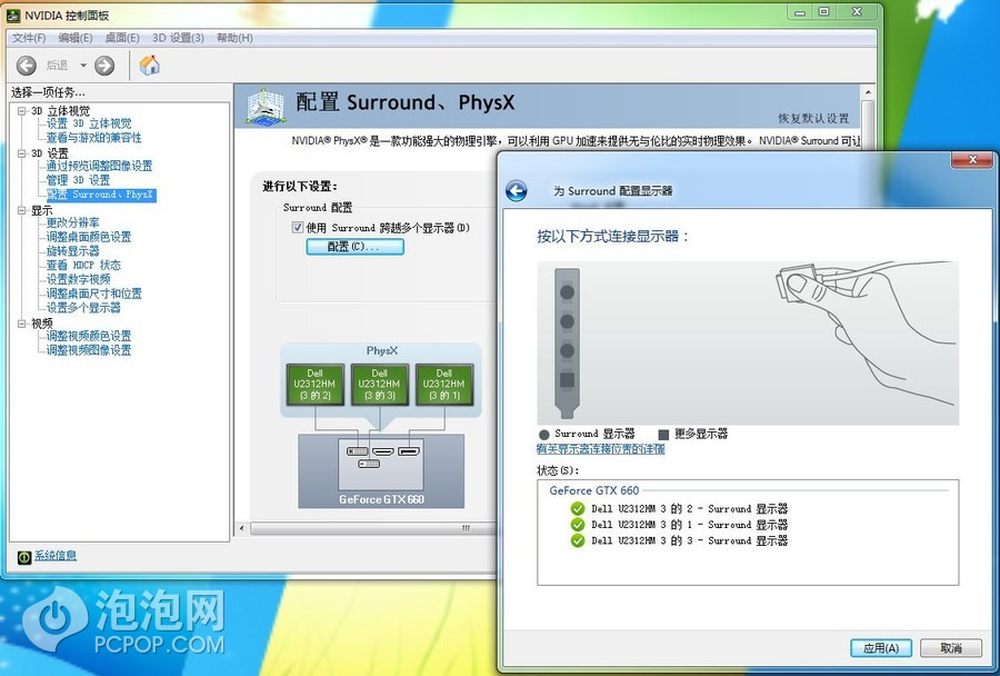Select Dell U2312HM (3 的 1) monitor box
This screenshot has height=676, width=1000.
tap(445, 385)
